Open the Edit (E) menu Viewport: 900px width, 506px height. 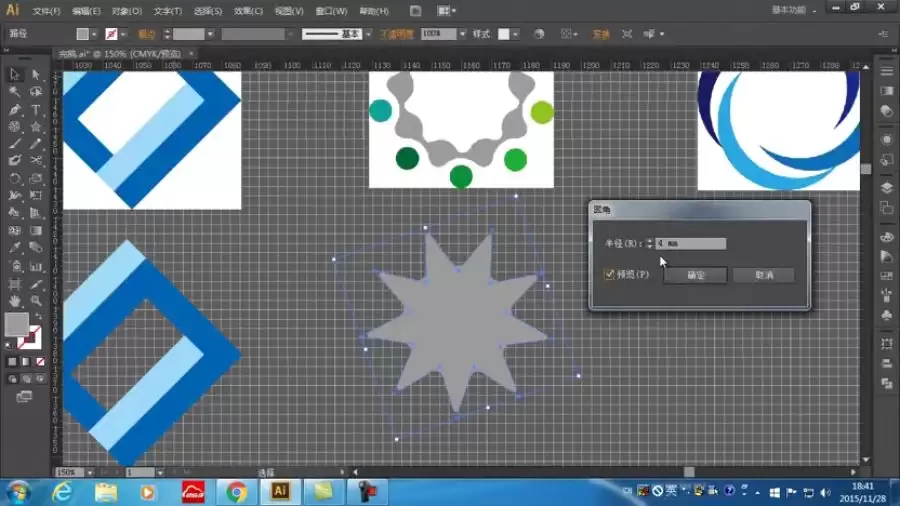tap(86, 11)
